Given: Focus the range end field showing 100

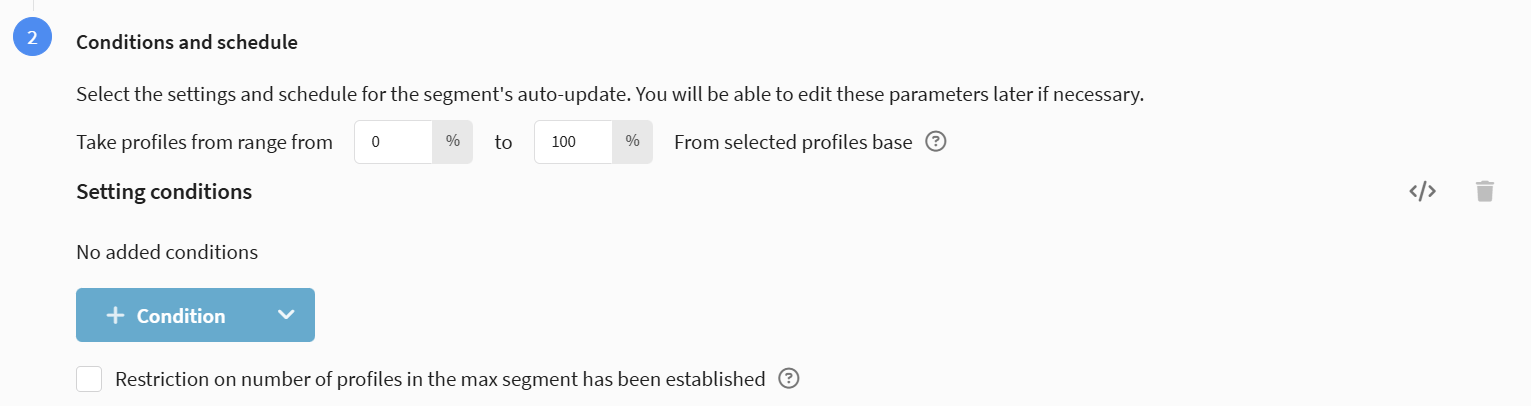Looking at the screenshot, I should [x=573, y=142].
